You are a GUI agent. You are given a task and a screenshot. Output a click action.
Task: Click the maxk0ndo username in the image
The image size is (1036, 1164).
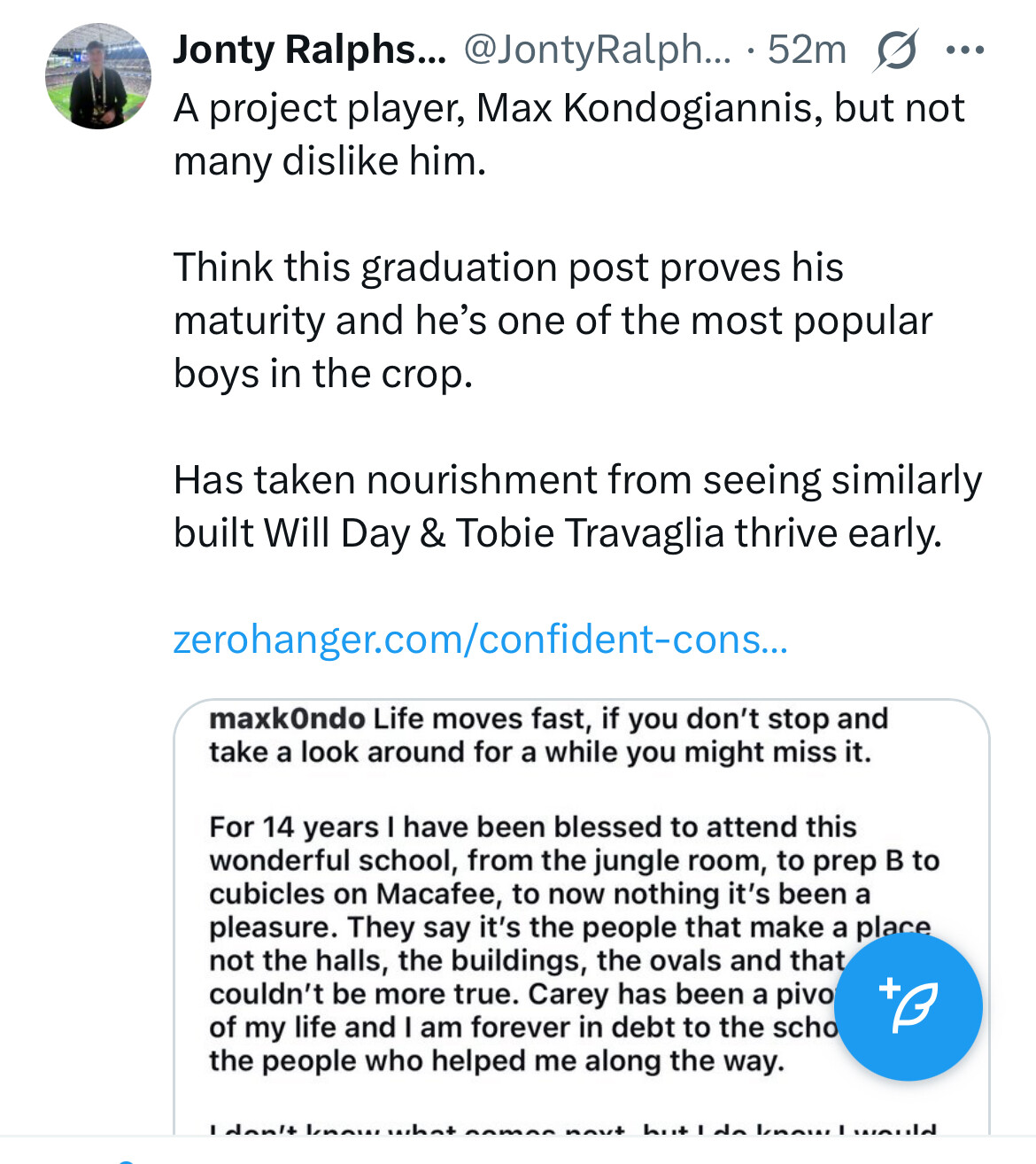287,718
